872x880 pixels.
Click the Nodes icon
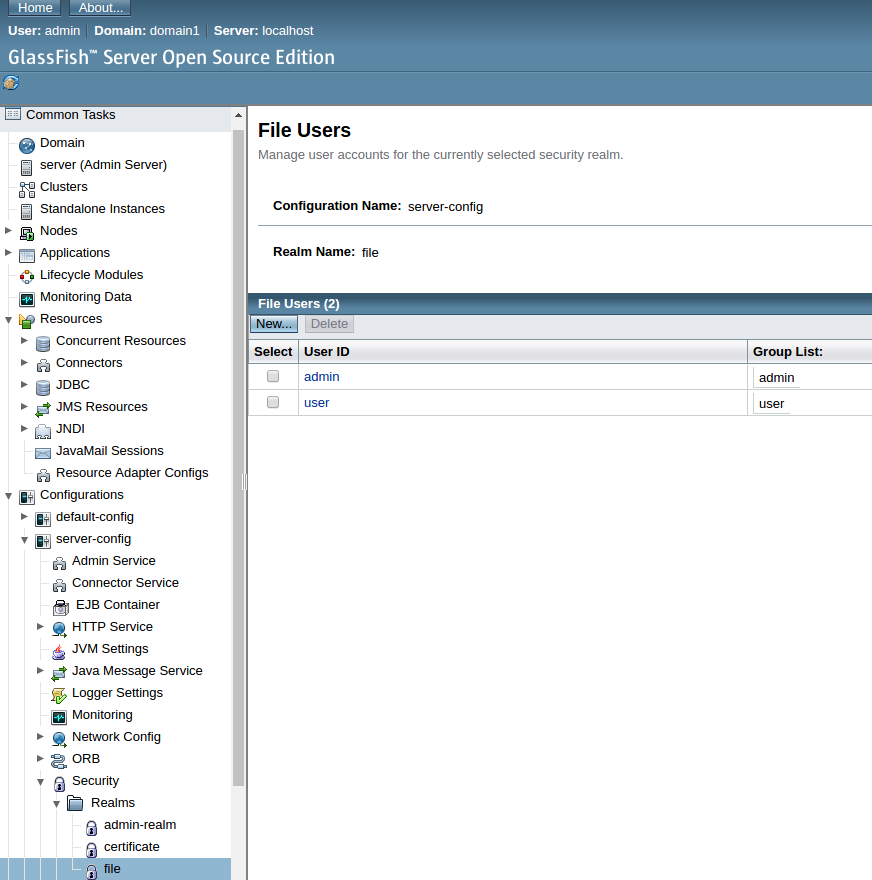click(x=26, y=233)
